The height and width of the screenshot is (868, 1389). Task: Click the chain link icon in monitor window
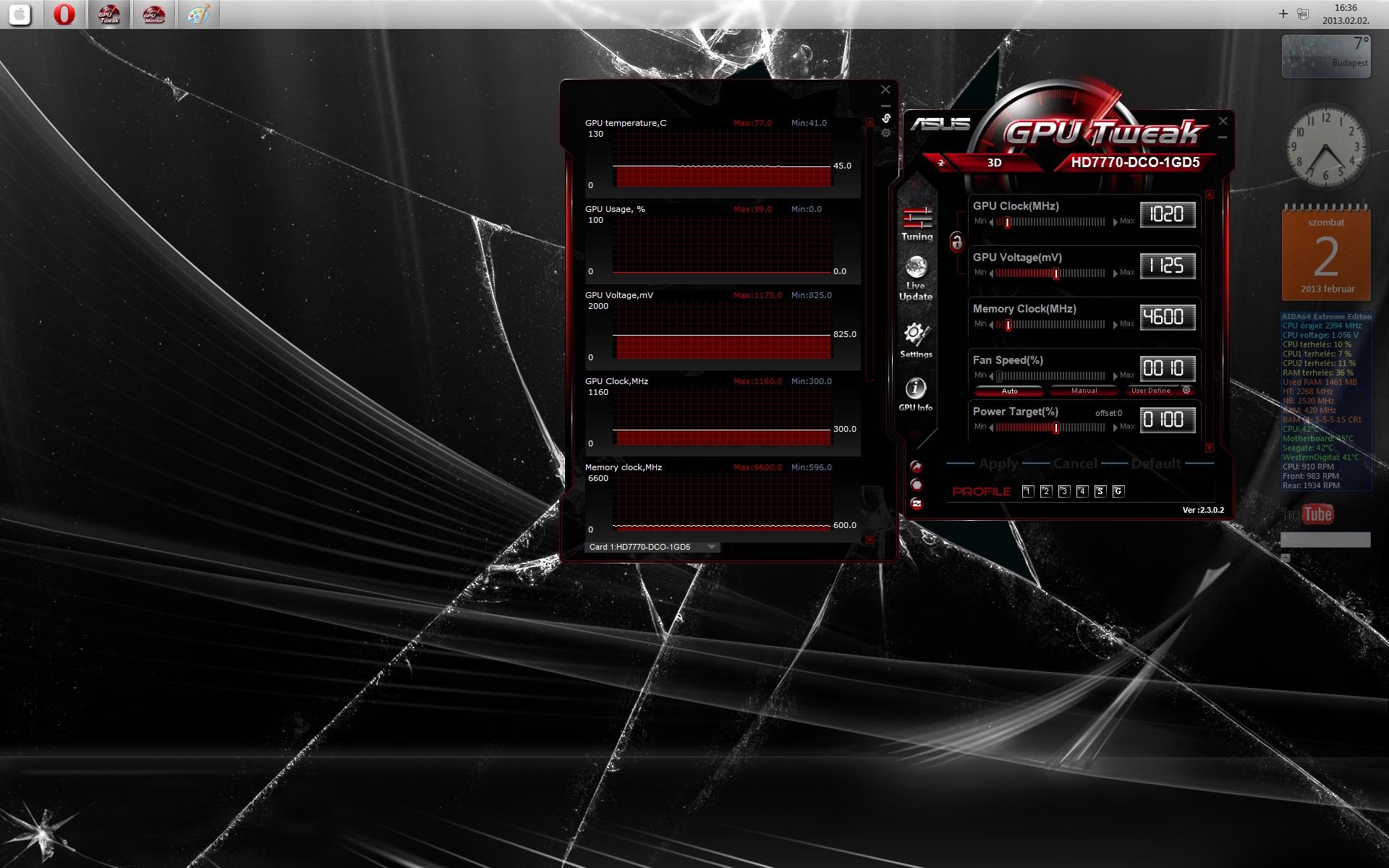(x=885, y=118)
